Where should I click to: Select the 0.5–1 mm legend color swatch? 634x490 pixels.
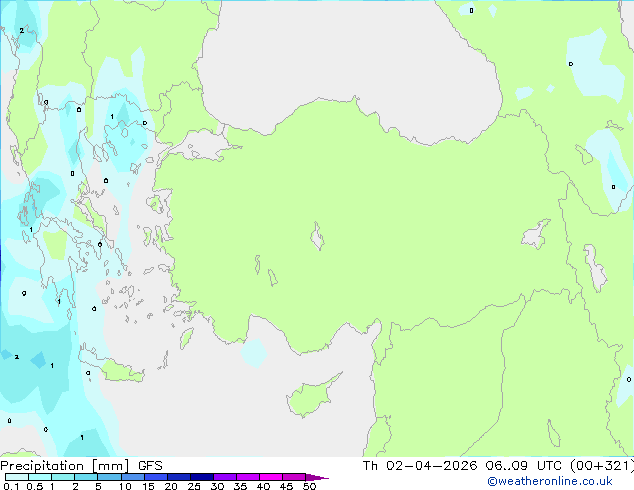[40, 477]
